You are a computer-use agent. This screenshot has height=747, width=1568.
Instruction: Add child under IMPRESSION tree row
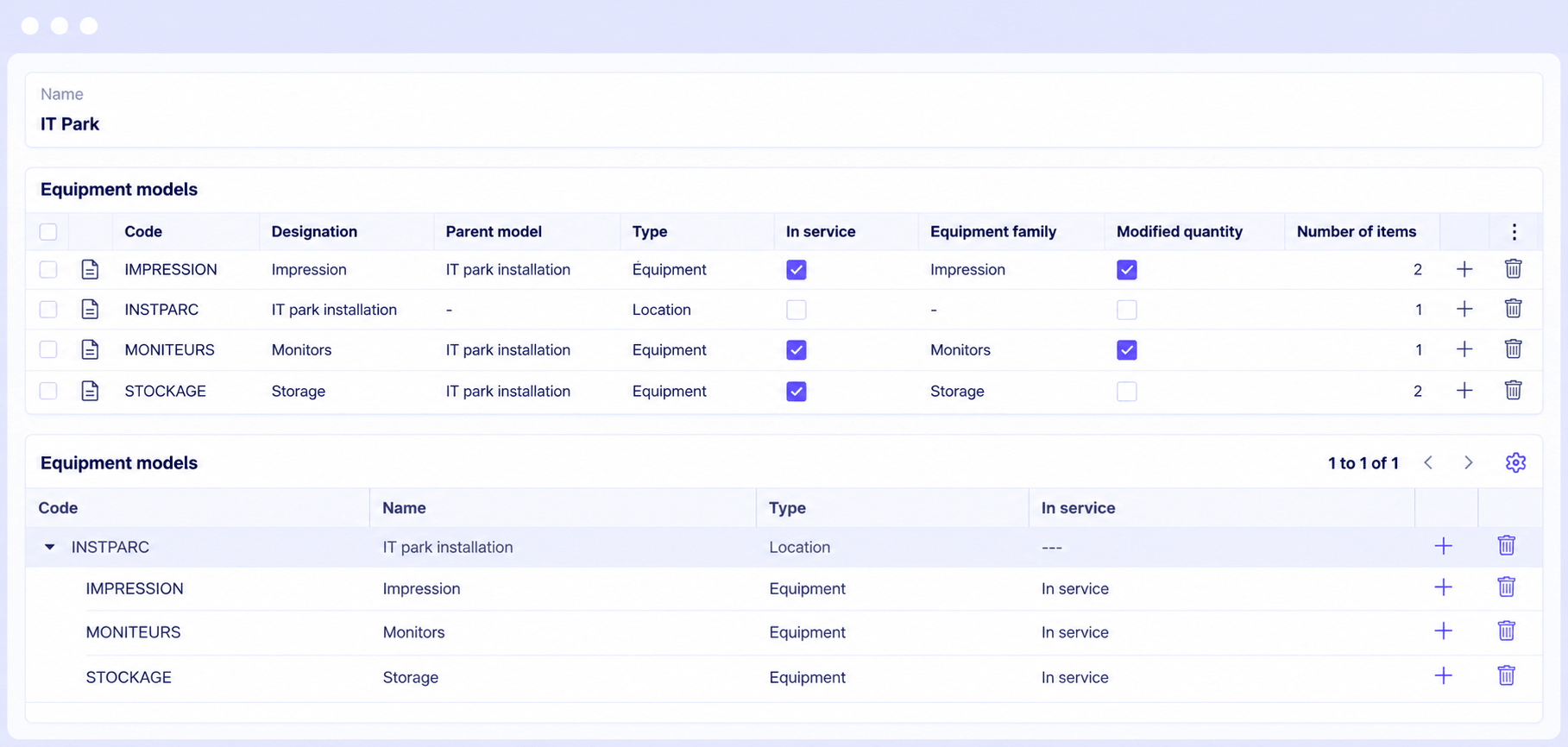point(1443,587)
